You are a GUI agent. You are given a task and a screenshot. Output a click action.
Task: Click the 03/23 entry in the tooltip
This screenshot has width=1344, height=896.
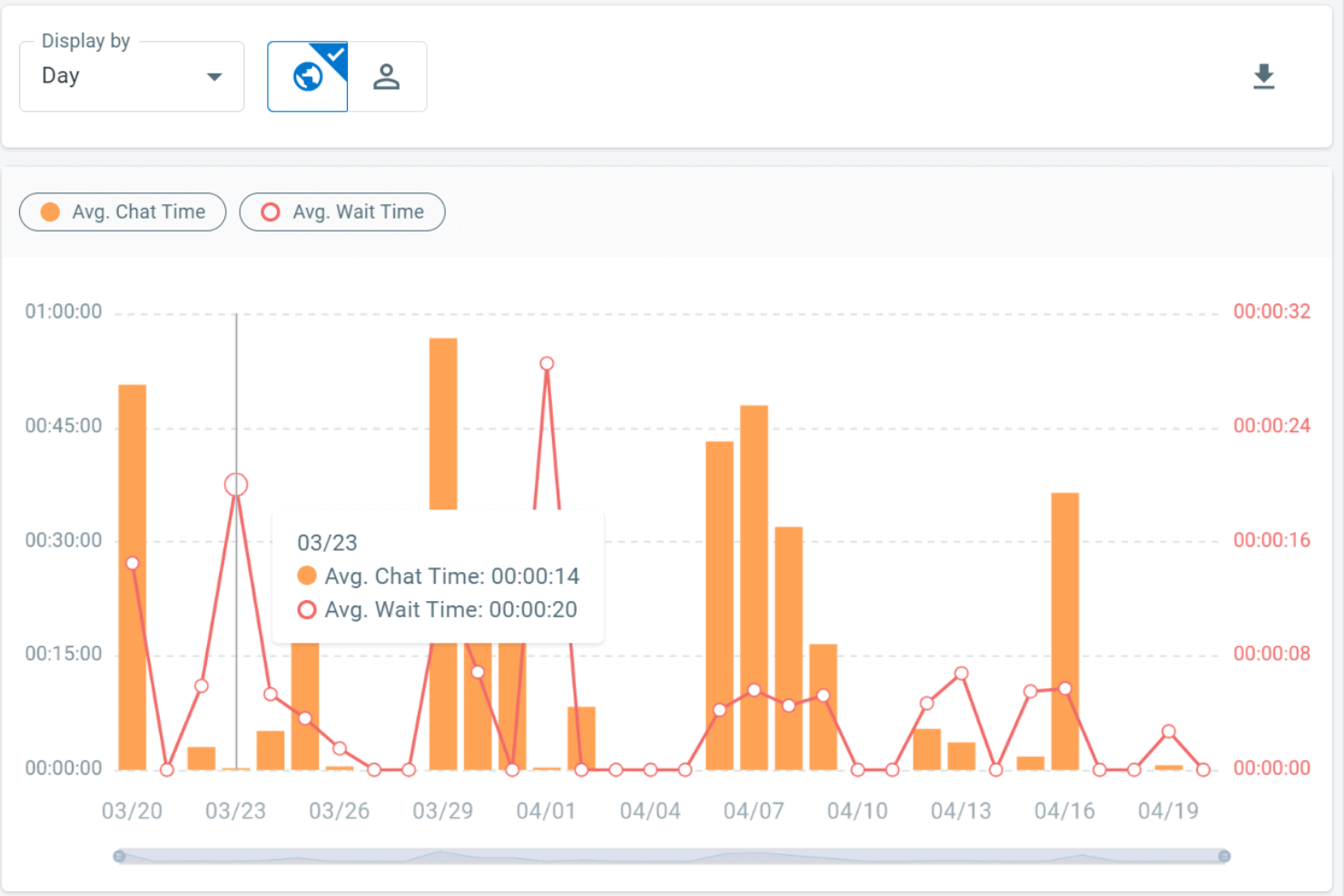point(327,542)
